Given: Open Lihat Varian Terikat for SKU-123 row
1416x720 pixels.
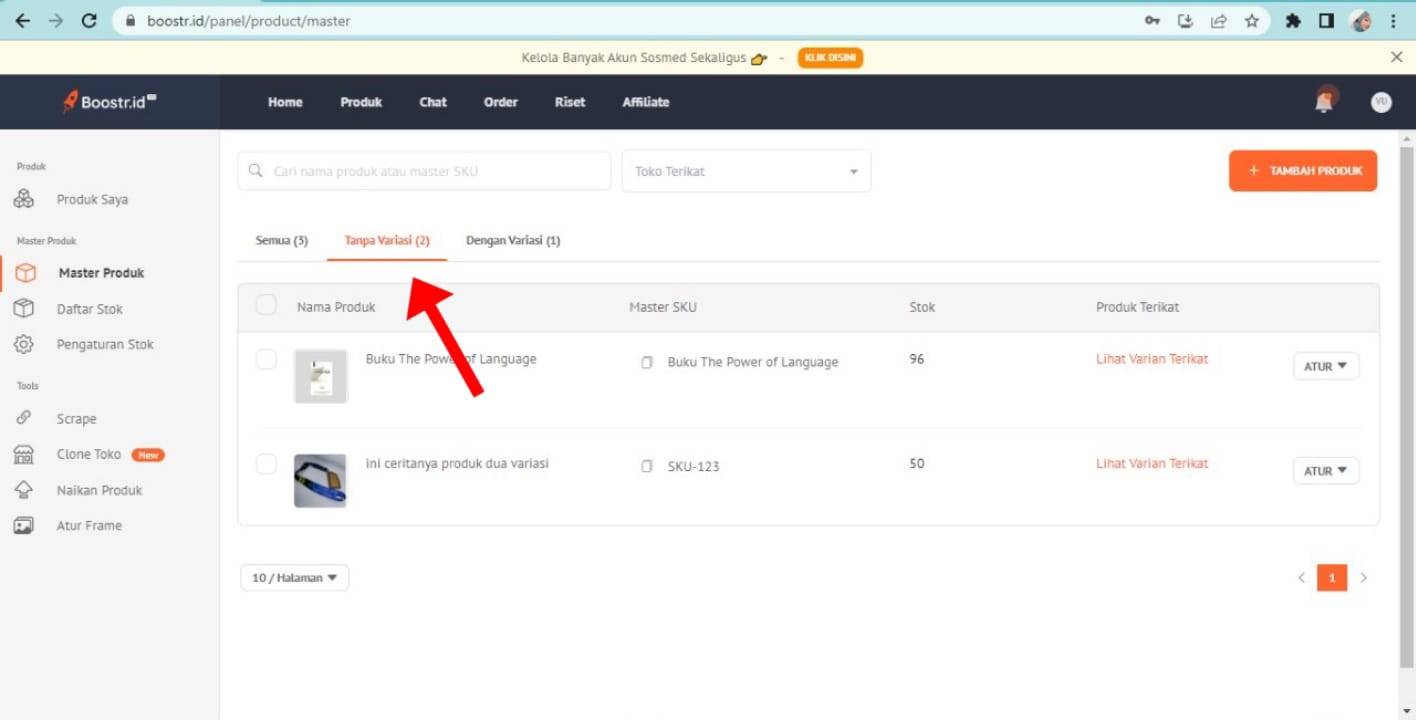Looking at the screenshot, I should (1152, 463).
